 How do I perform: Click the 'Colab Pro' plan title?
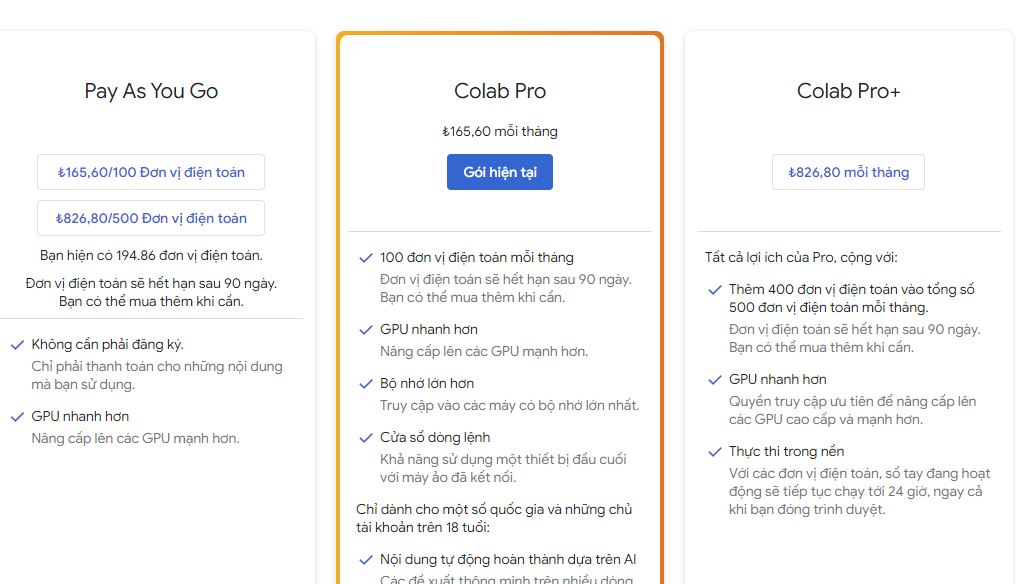point(500,91)
